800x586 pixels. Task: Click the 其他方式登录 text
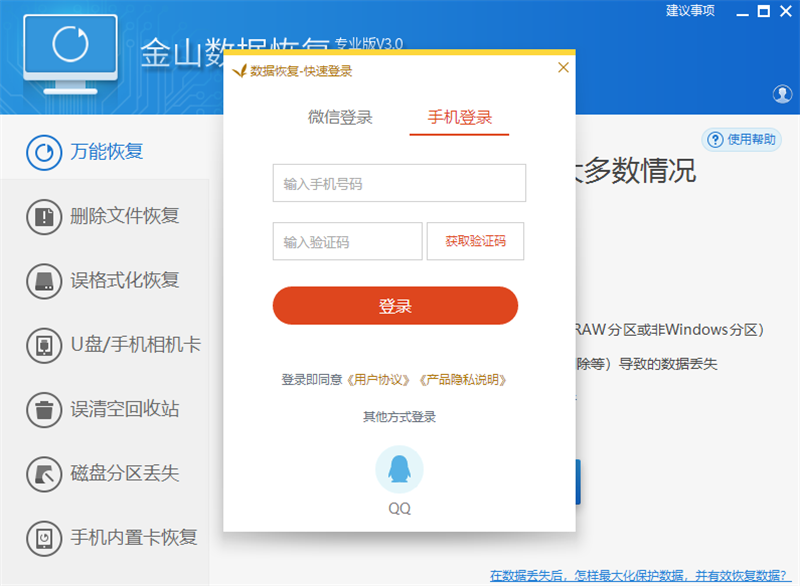pyautogui.click(x=399, y=417)
